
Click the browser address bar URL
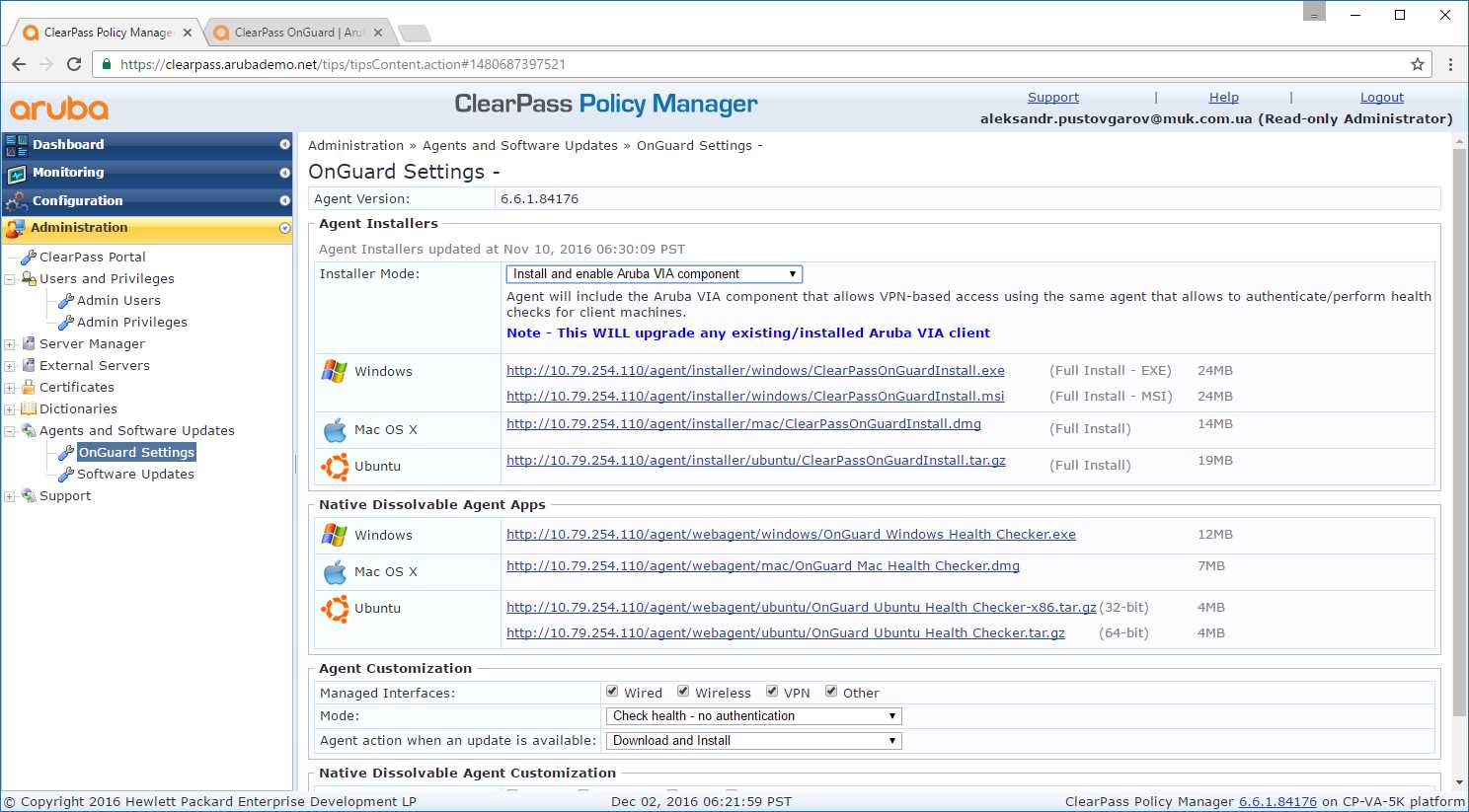click(343, 64)
